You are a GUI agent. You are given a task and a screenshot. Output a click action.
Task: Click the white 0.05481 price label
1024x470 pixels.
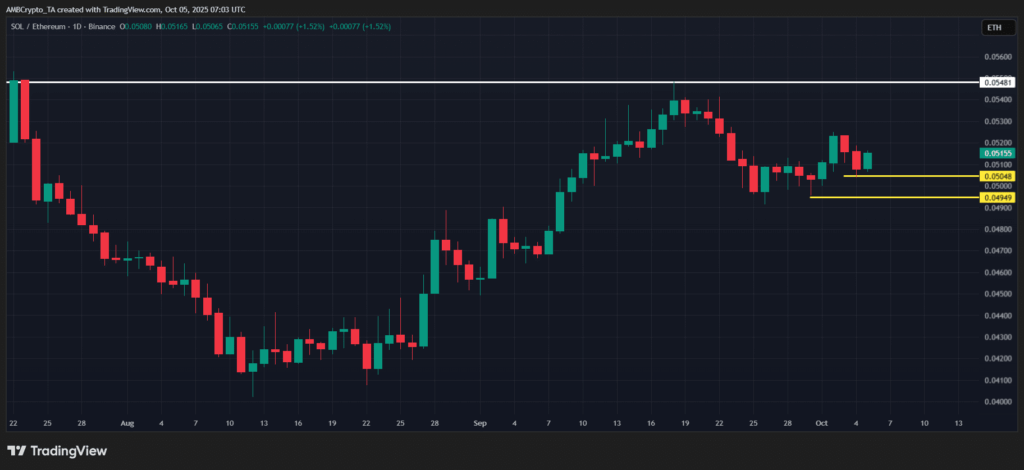click(x=997, y=83)
